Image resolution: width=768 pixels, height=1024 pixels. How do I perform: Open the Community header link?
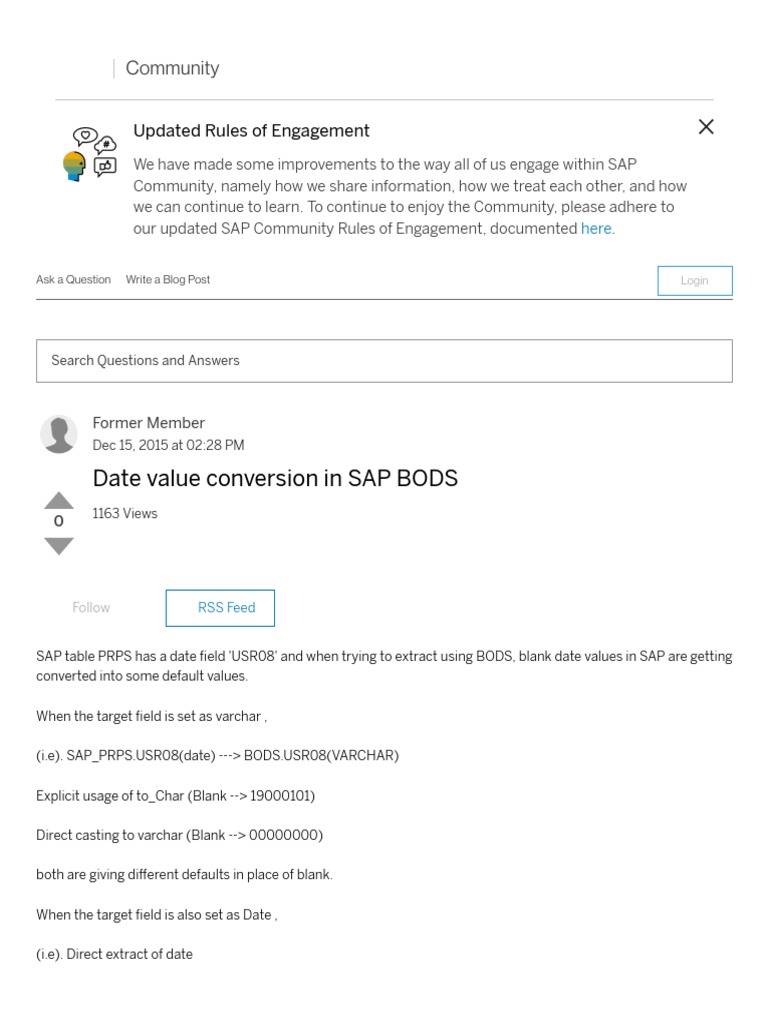pos(172,68)
